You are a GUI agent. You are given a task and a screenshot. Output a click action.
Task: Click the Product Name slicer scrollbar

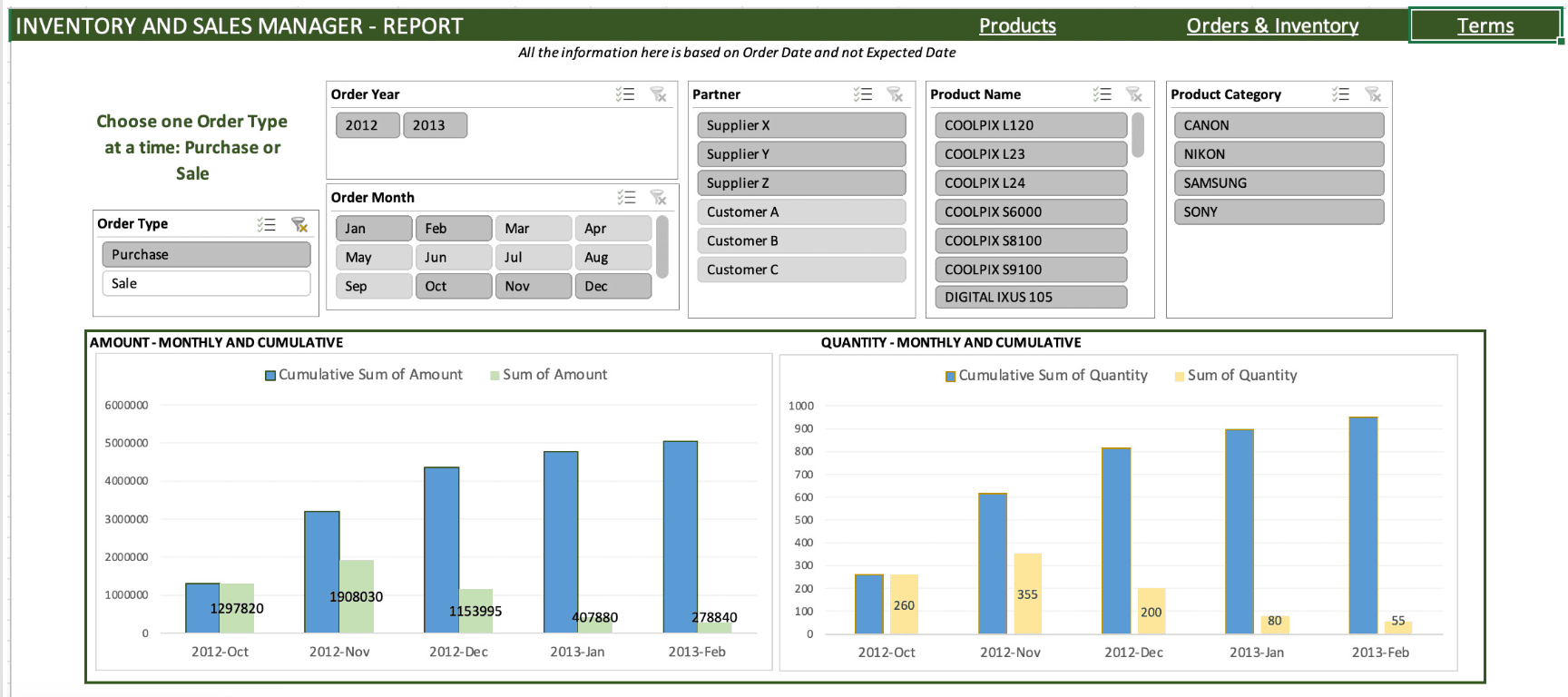(x=1138, y=136)
